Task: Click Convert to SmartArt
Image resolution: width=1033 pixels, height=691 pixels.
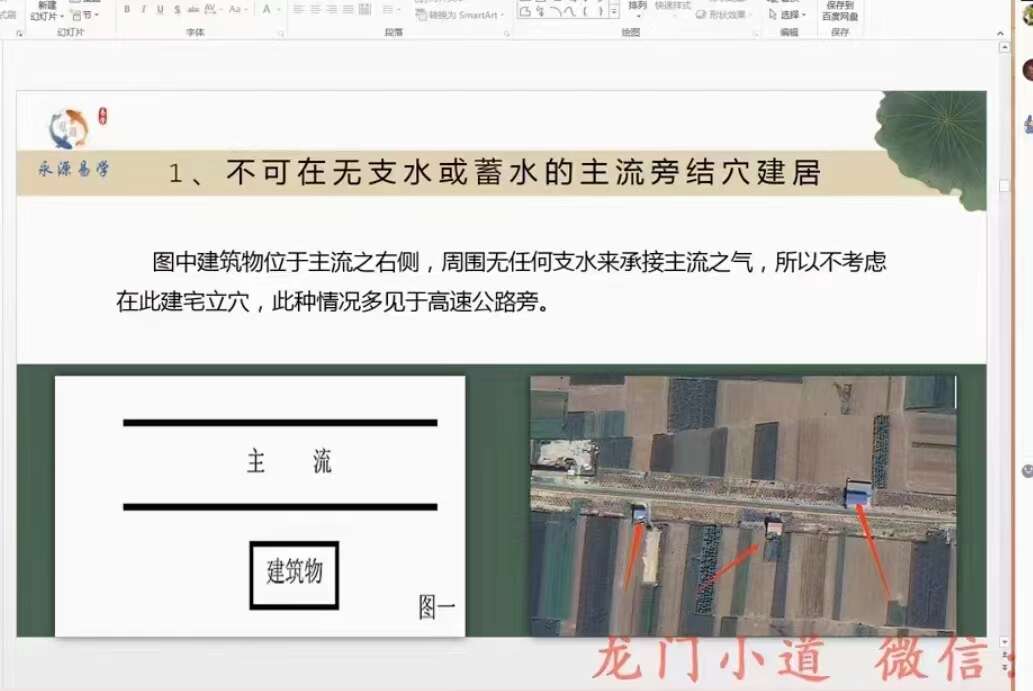Action: point(461,15)
